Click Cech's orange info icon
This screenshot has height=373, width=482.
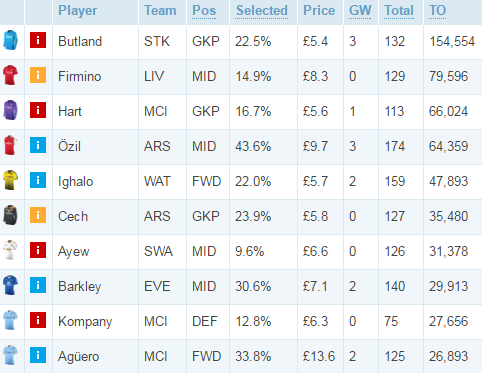[38, 215]
